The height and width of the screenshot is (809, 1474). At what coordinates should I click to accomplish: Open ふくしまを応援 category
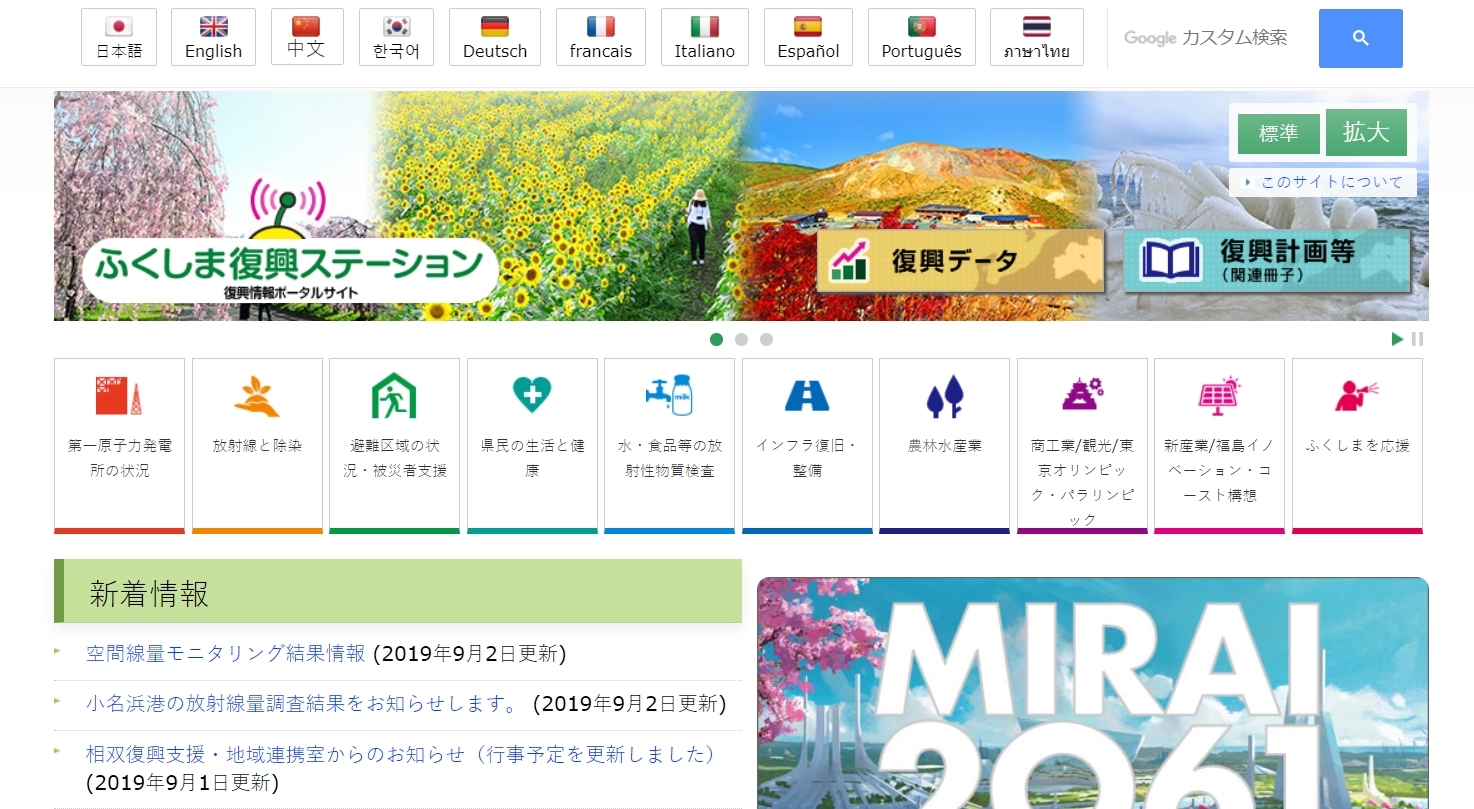click(1357, 446)
